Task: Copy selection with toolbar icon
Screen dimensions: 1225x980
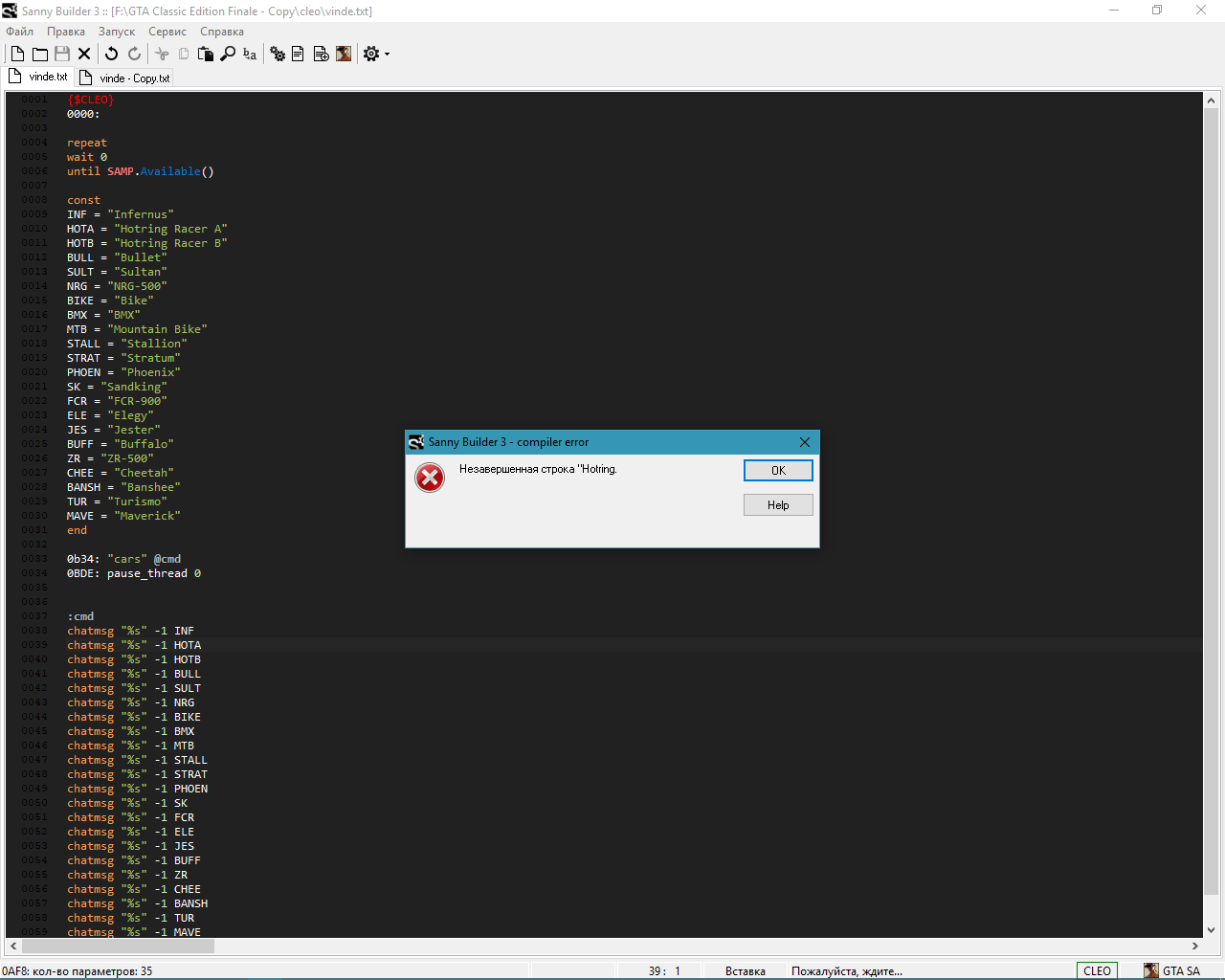Action: pos(184,55)
